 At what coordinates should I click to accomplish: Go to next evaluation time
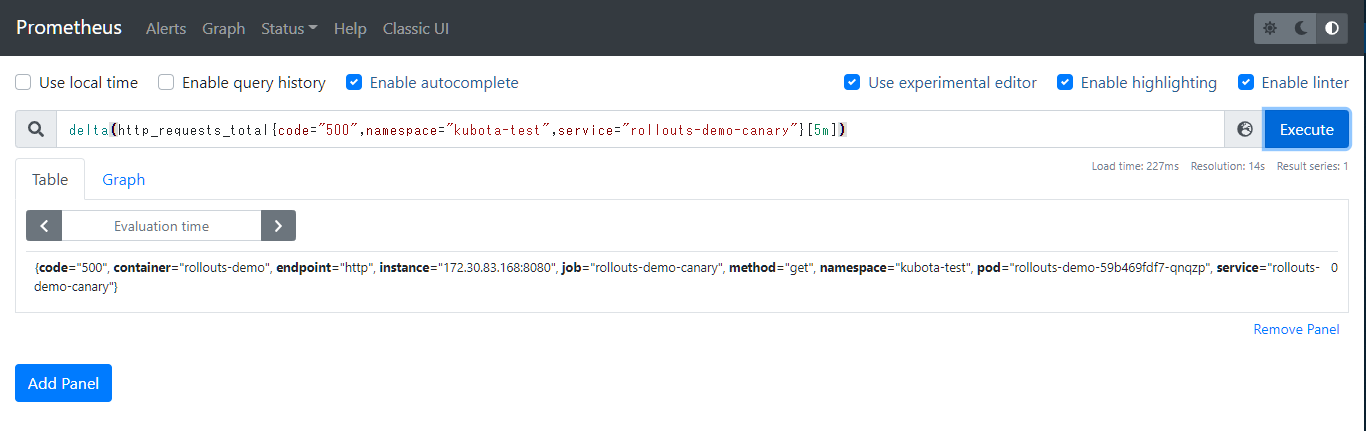pyautogui.click(x=278, y=226)
